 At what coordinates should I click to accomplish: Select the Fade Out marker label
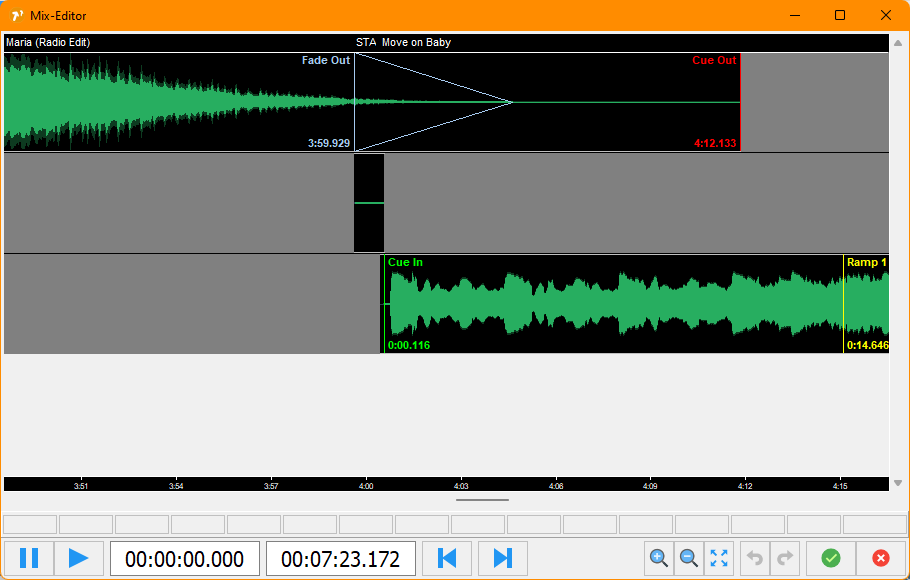click(326, 60)
